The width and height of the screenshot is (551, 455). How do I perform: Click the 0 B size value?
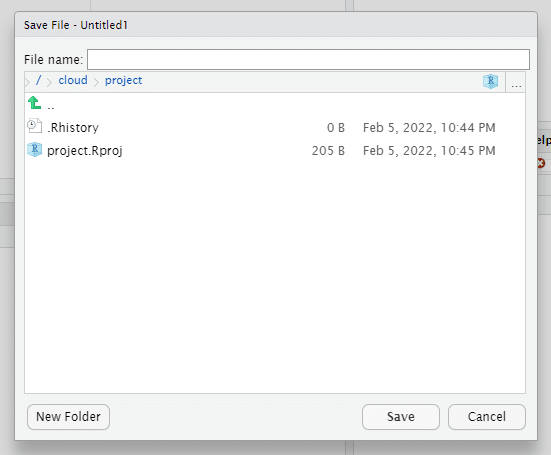[x=336, y=128]
